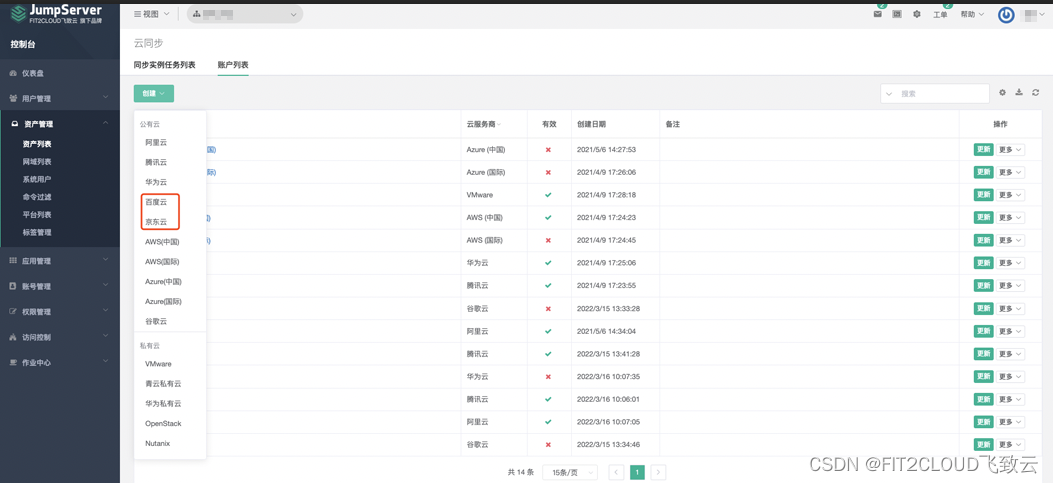Expand the 应用管理 sidebar menu
Viewport: 1053px width, 483px height.
(60, 261)
